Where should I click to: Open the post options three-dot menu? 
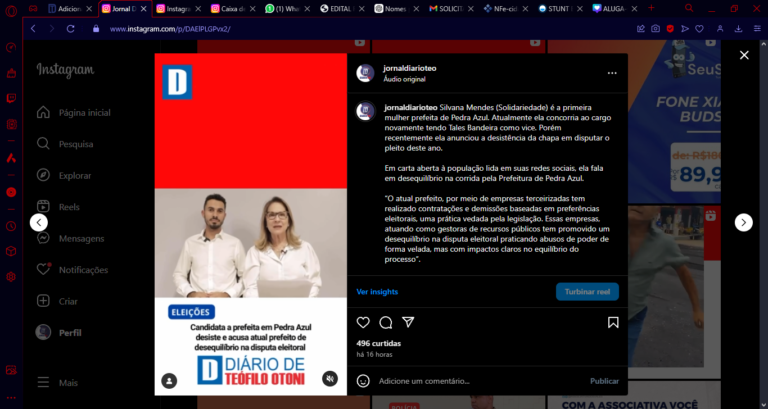[612, 72]
